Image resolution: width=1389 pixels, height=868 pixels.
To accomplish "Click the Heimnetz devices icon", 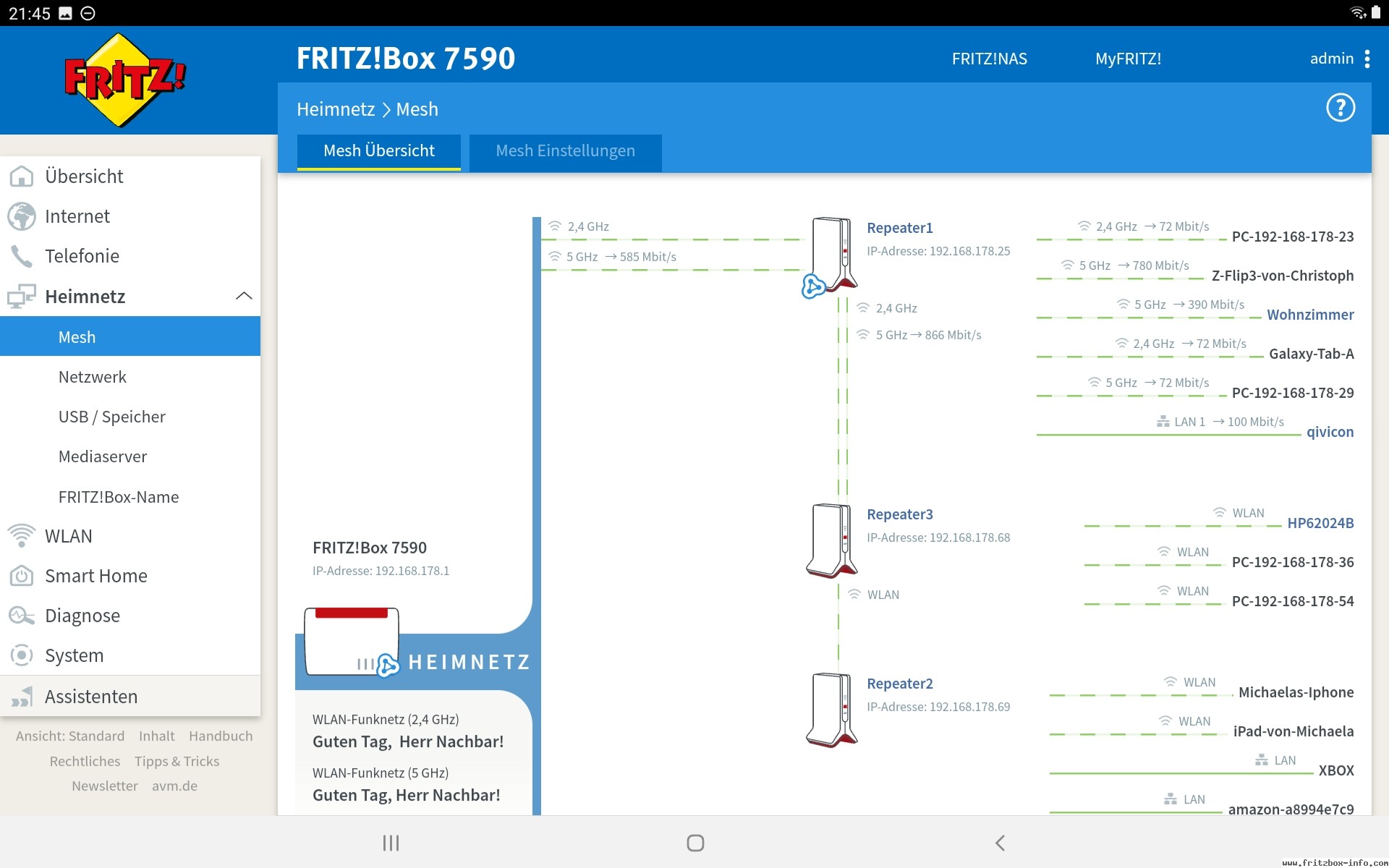I will (22, 296).
